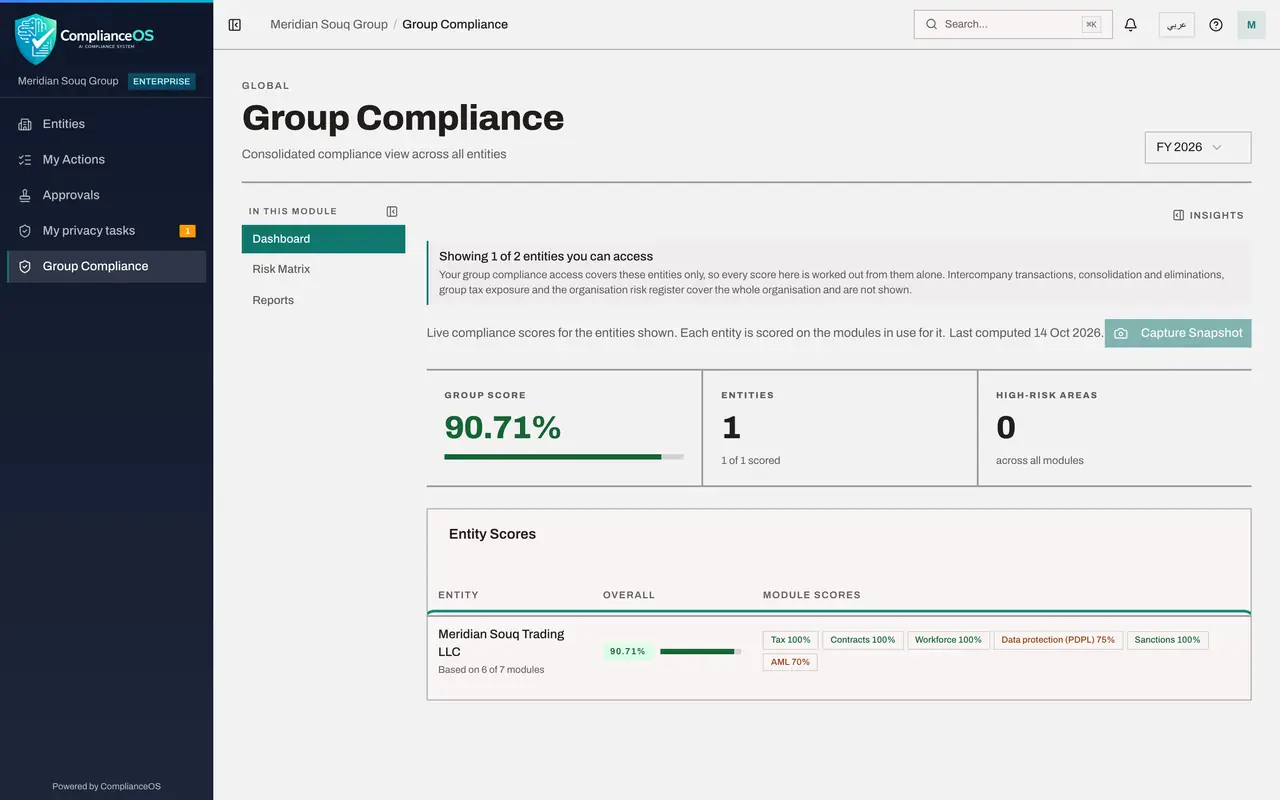Click the ComplianceOS shield logo
The width and height of the screenshot is (1280, 800).
36,39
